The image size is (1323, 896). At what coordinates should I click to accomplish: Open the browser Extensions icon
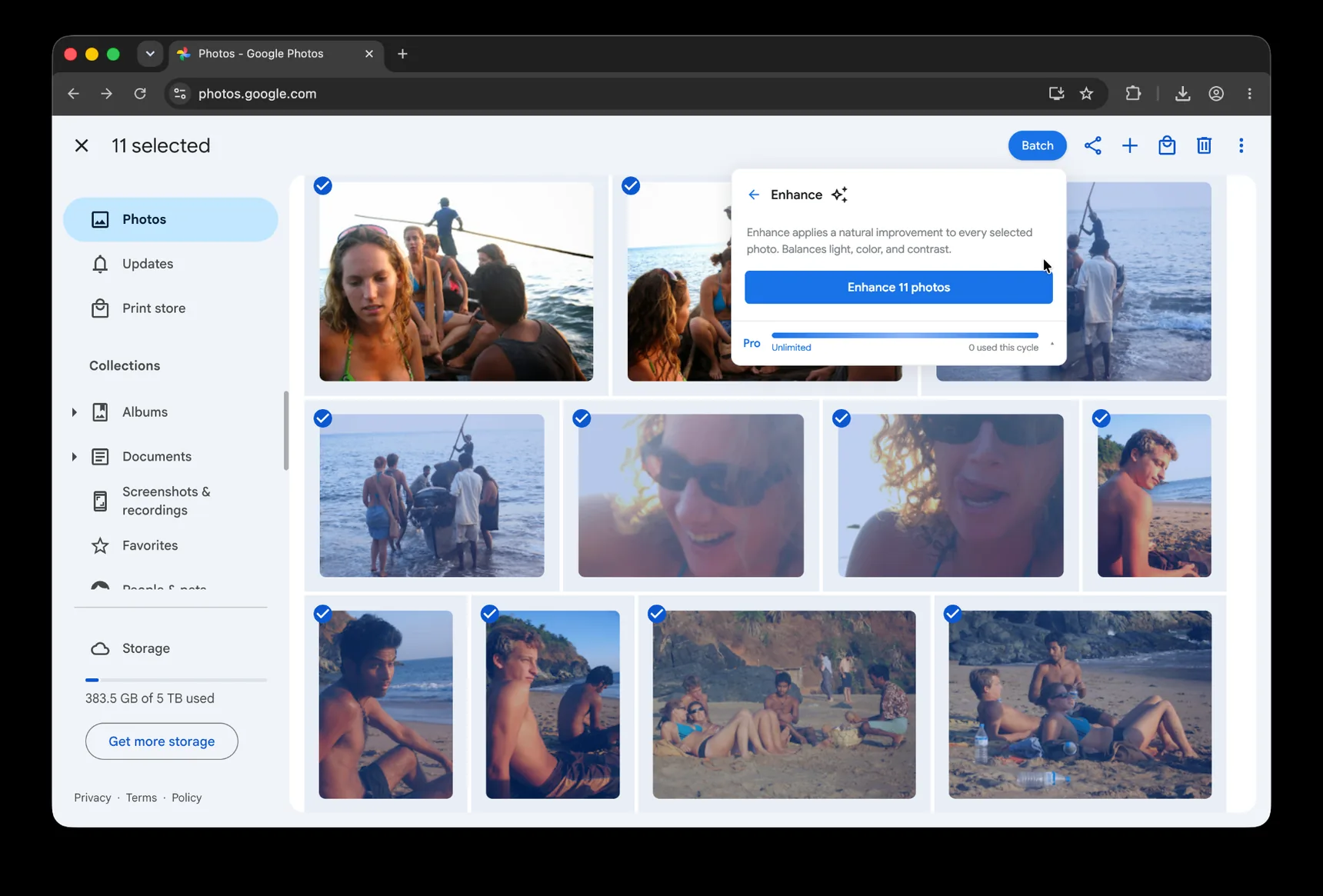(1132, 93)
